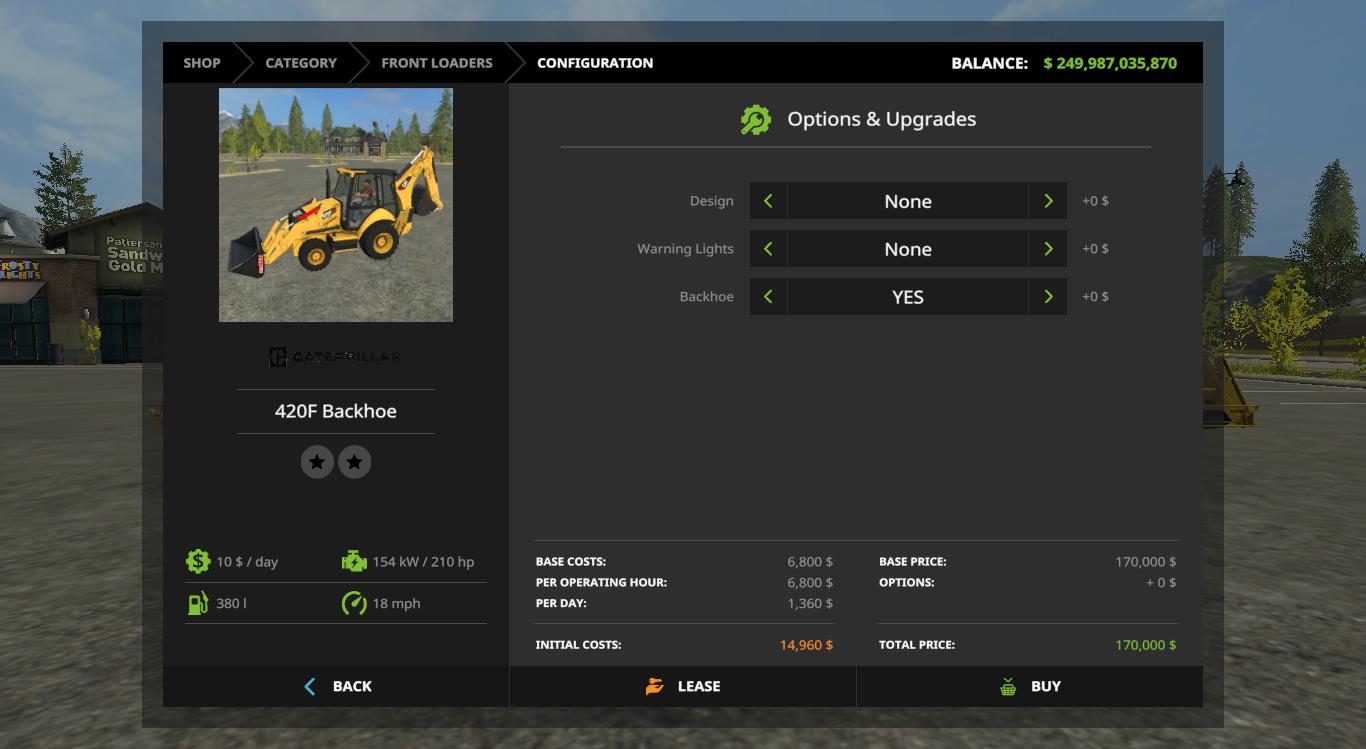Click the engine power icon
The height and width of the screenshot is (749, 1366).
[x=354, y=561]
